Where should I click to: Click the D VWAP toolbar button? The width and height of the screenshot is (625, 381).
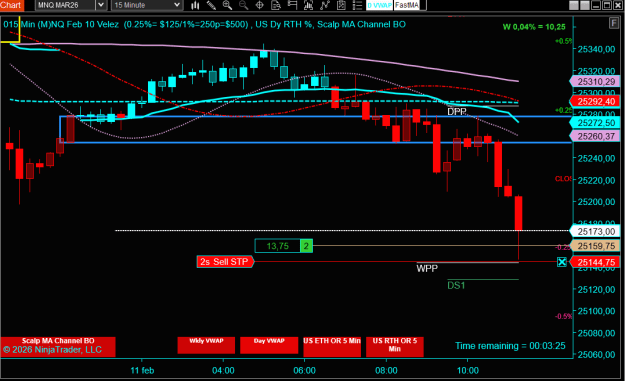point(379,5)
